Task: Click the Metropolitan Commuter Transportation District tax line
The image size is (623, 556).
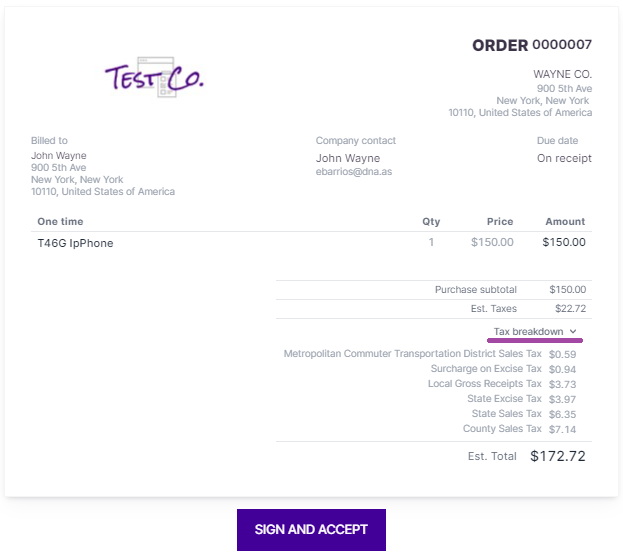Action: 412,354
